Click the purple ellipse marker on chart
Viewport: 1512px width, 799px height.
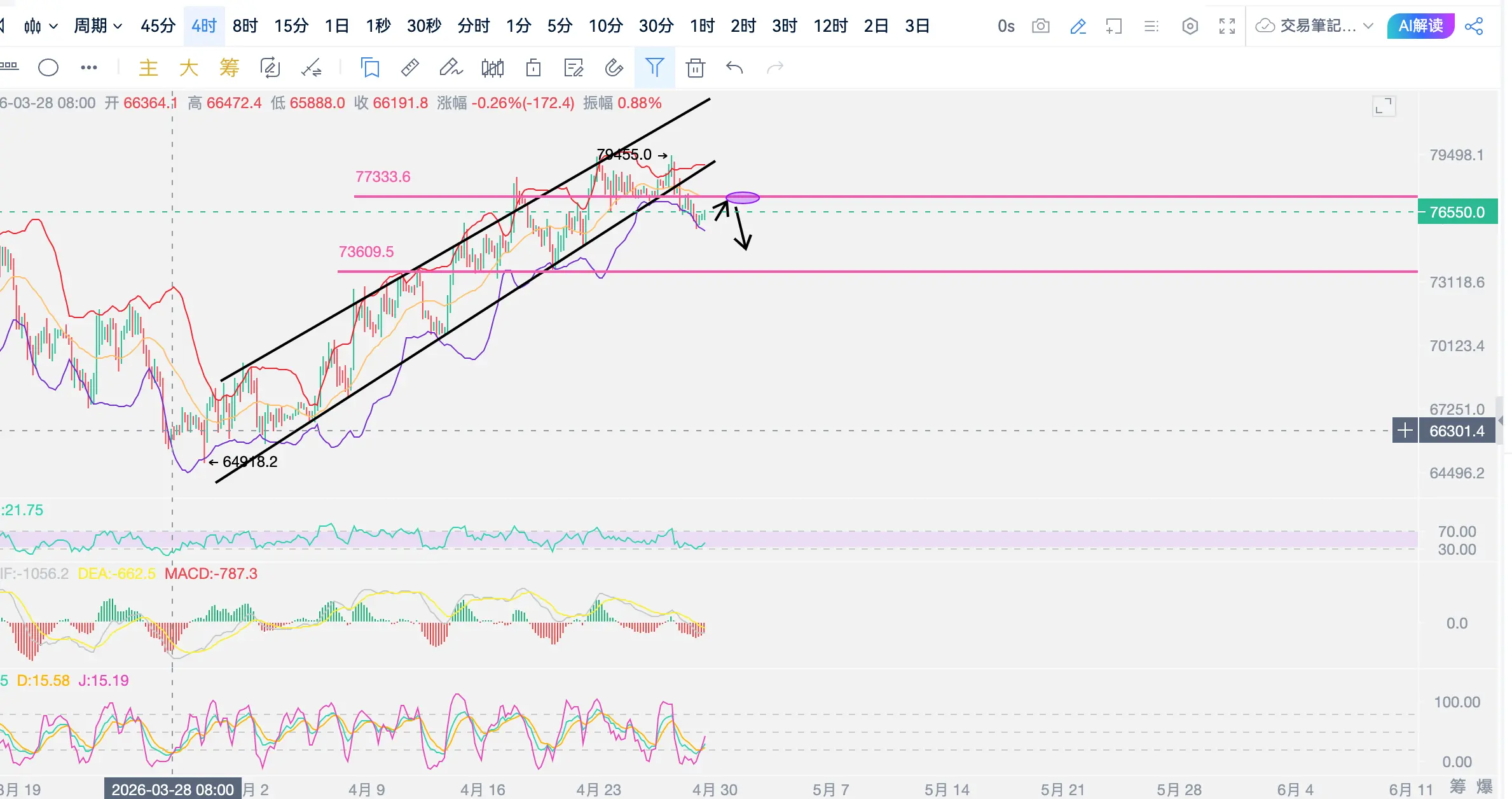pyautogui.click(x=743, y=198)
